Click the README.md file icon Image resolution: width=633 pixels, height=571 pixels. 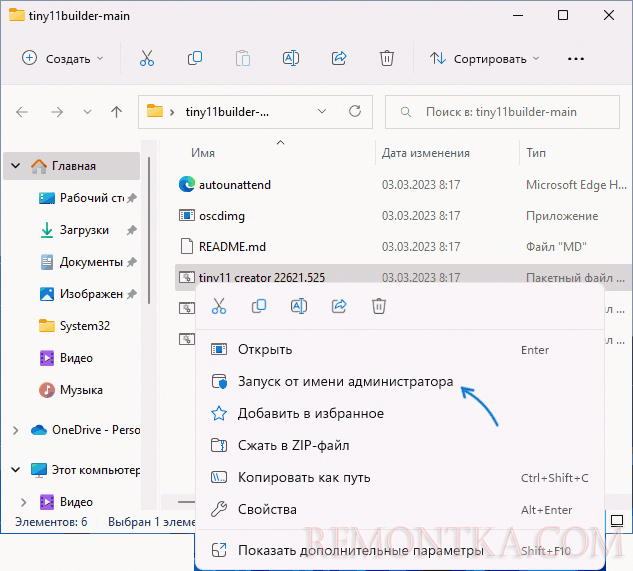pyautogui.click(x=187, y=246)
